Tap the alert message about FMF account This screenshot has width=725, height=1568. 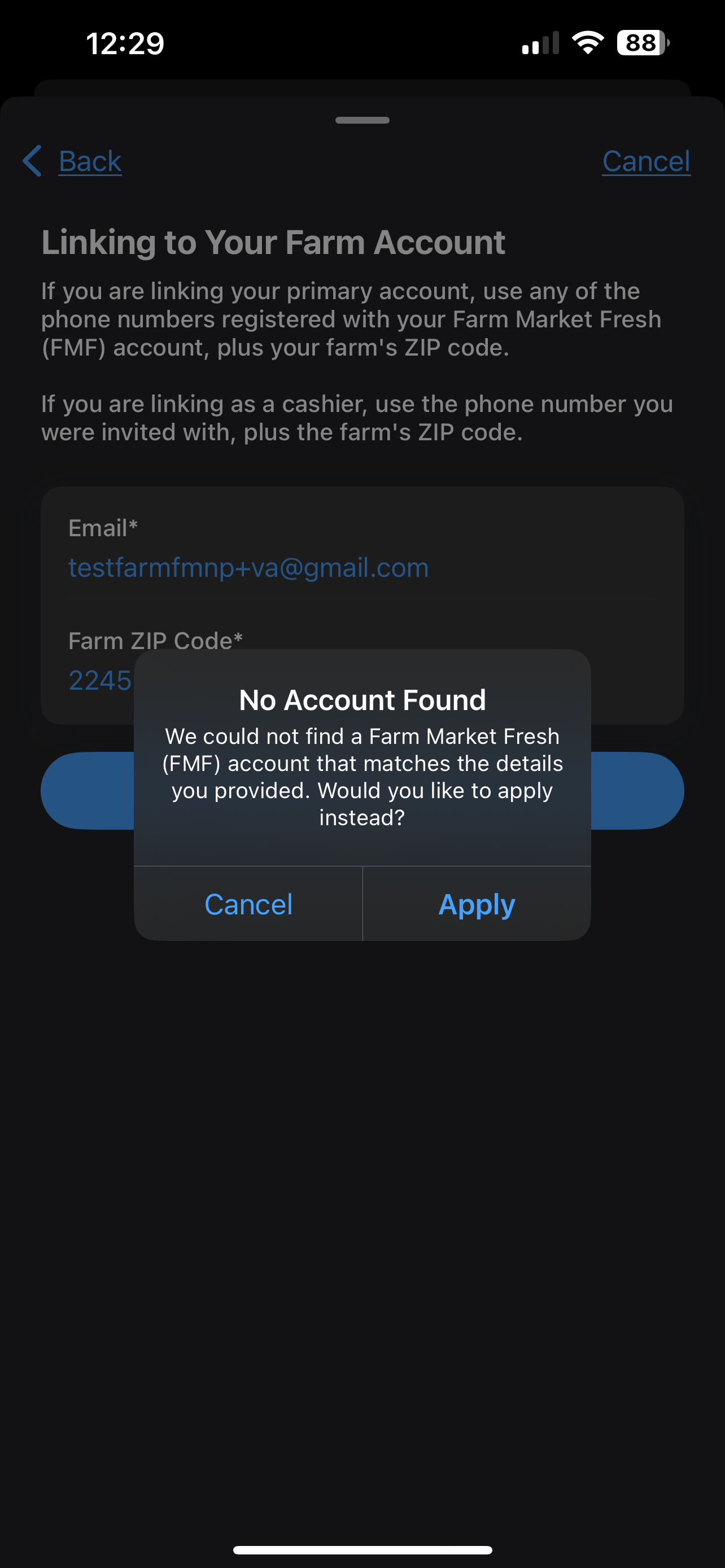(x=362, y=777)
